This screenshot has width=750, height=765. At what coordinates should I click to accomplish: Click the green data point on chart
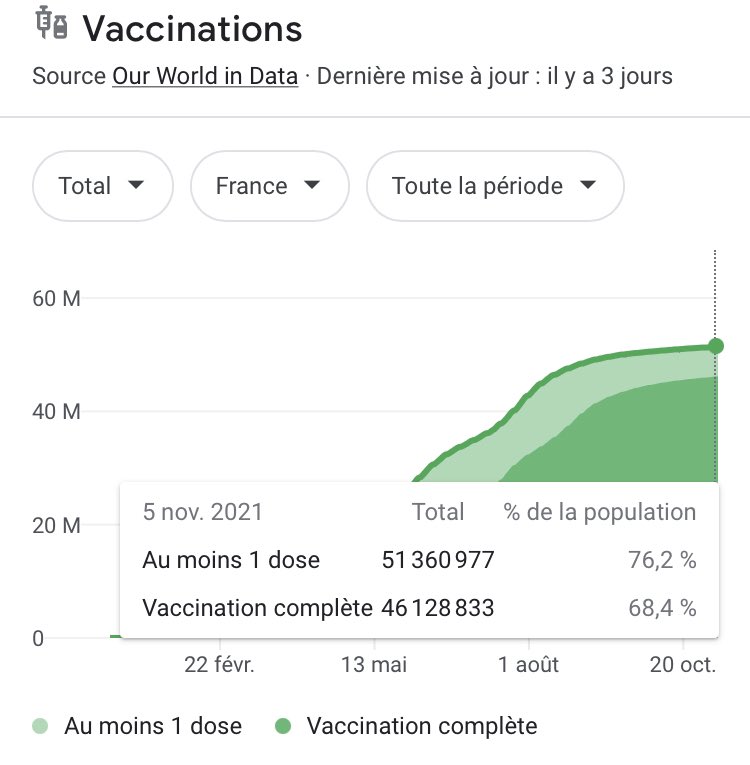(x=715, y=346)
